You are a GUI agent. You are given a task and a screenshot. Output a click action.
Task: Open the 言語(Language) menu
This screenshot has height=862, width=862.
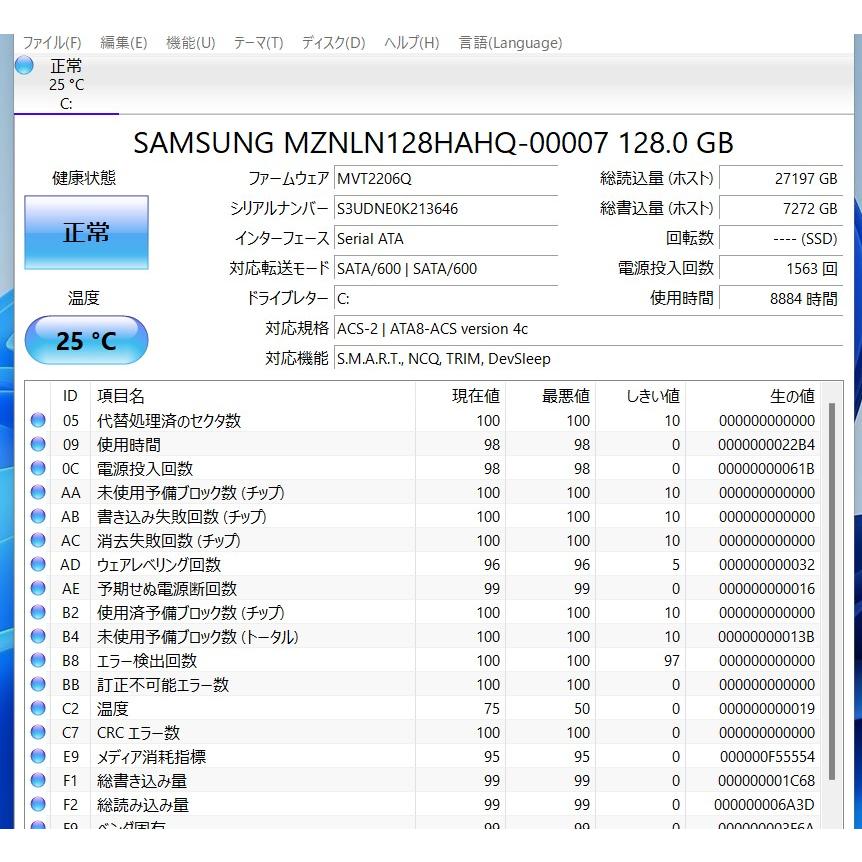coord(510,43)
